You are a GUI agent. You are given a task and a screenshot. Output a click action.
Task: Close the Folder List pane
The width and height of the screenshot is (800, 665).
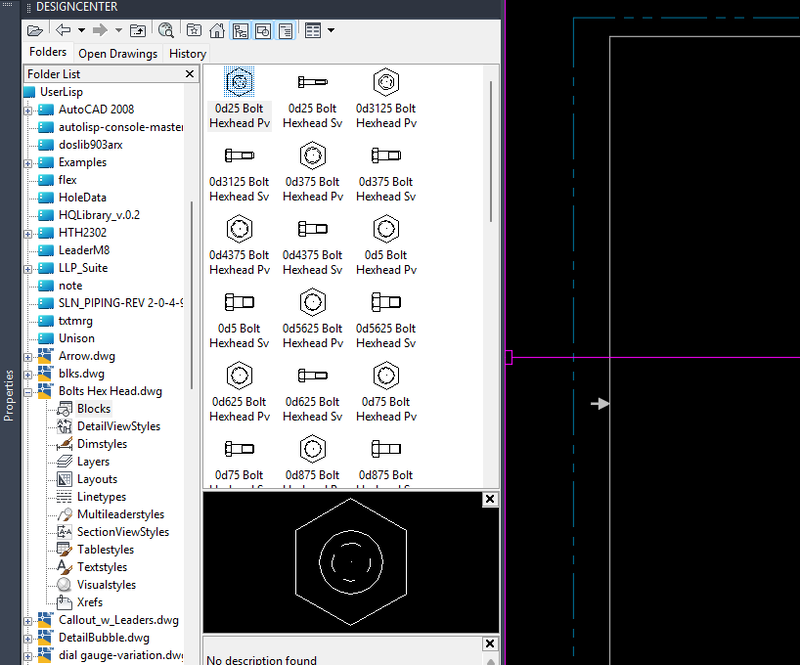[190, 74]
